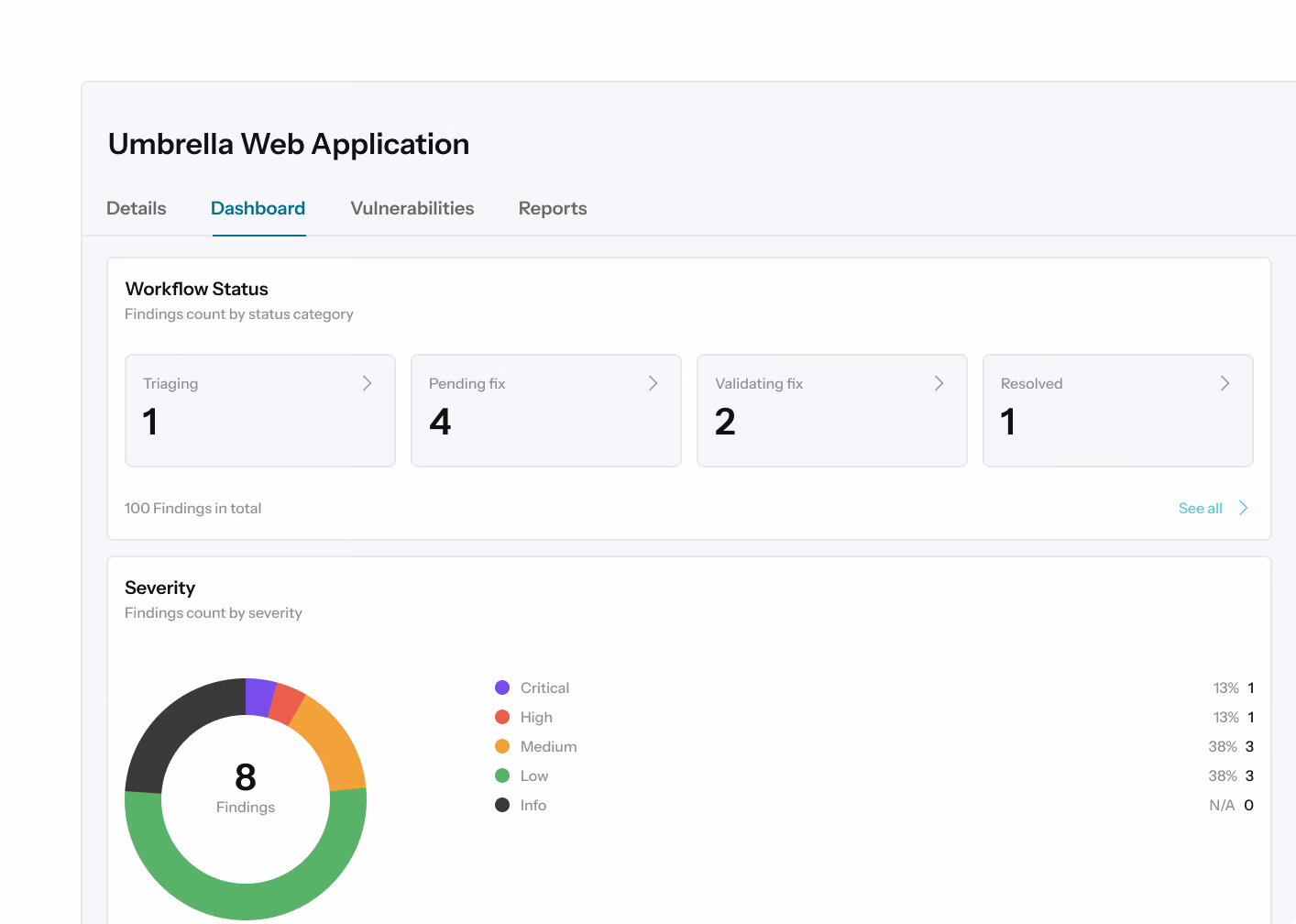The image size is (1296, 924).
Task: Click the 13% value in Critical row
Action: pyautogui.click(x=1226, y=687)
